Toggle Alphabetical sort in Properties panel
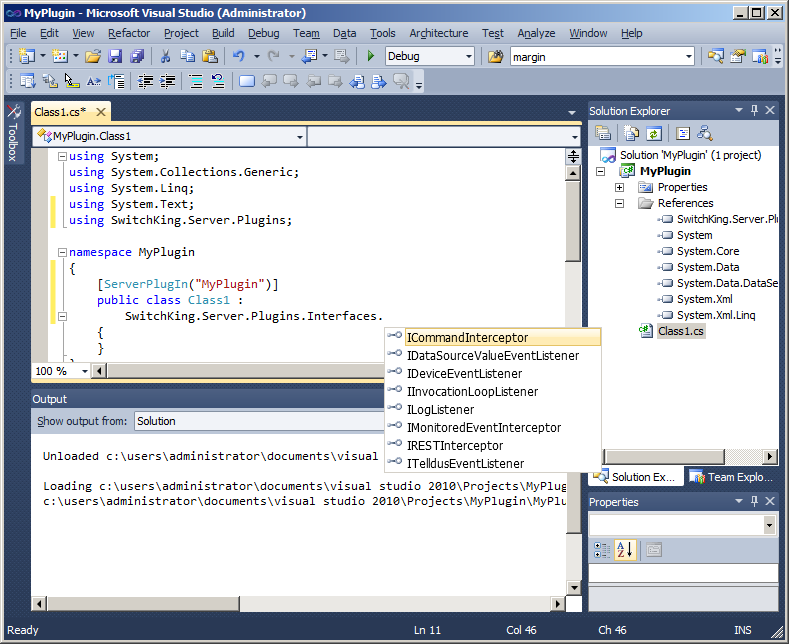 624,550
